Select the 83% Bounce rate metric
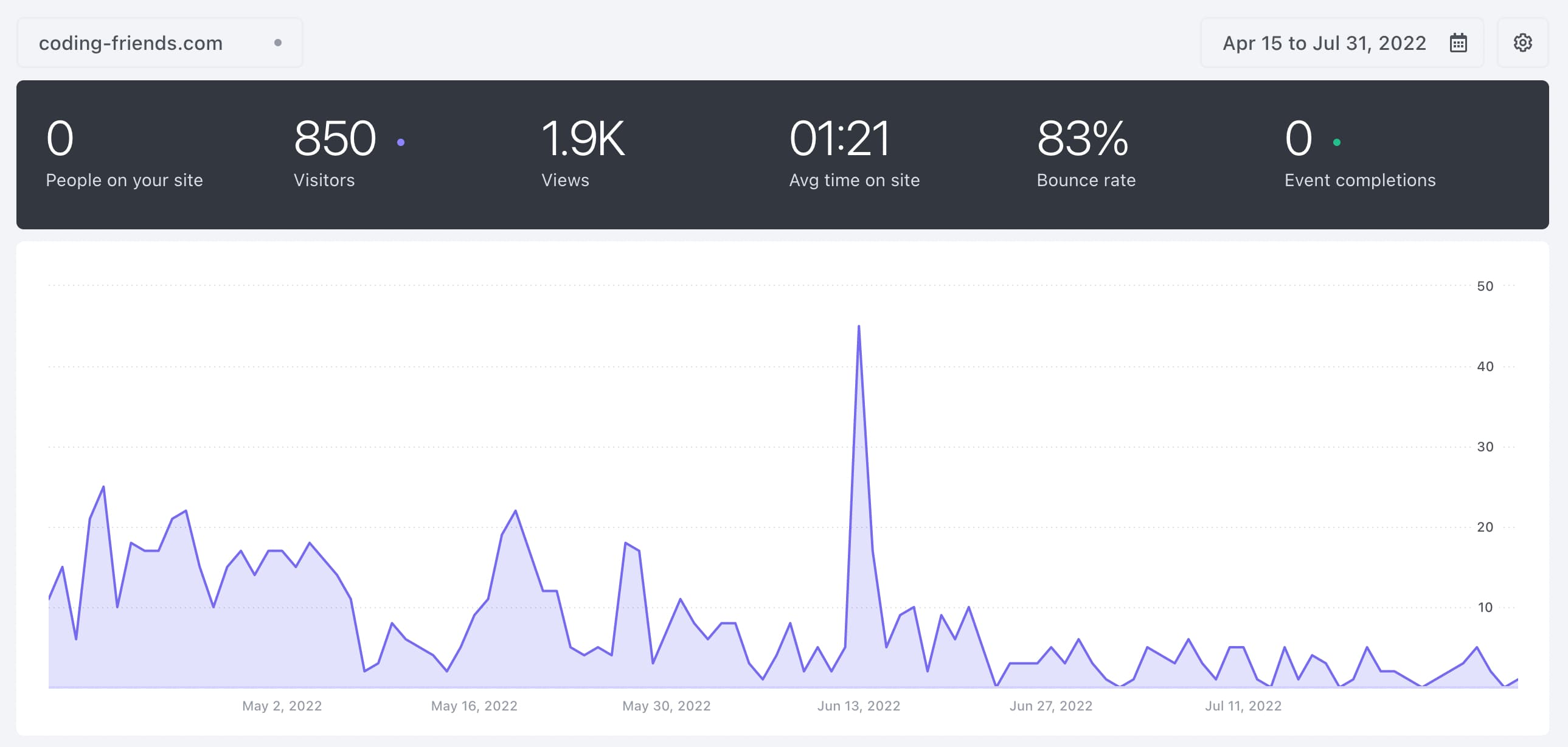The image size is (1568, 747). [1086, 153]
